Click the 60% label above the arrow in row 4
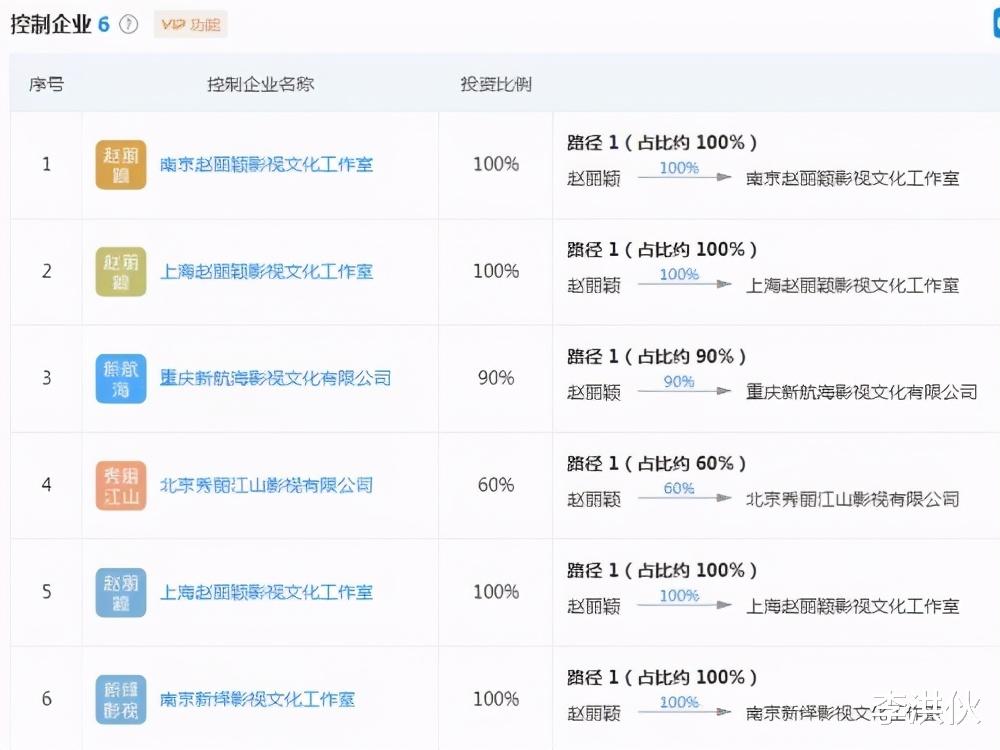Screen dimensions: 1000x750 tap(678, 488)
